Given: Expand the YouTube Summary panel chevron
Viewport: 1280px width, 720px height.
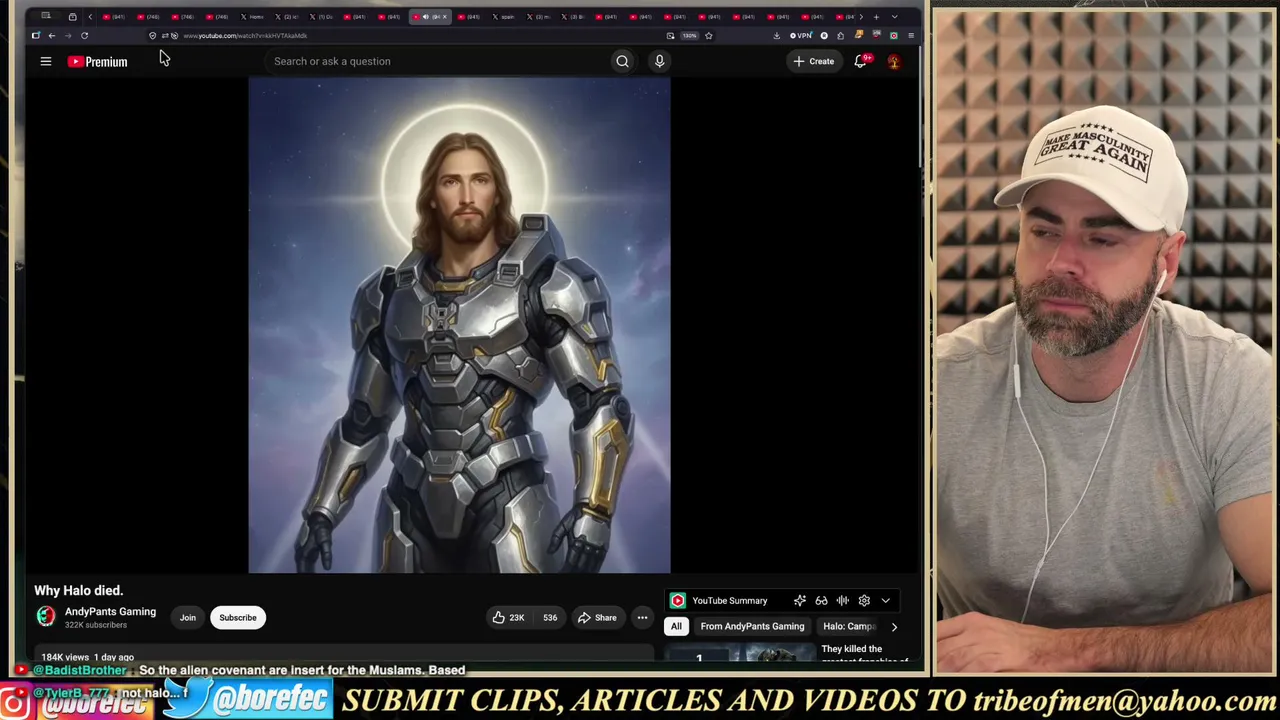Looking at the screenshot, I should coord(885,601).
